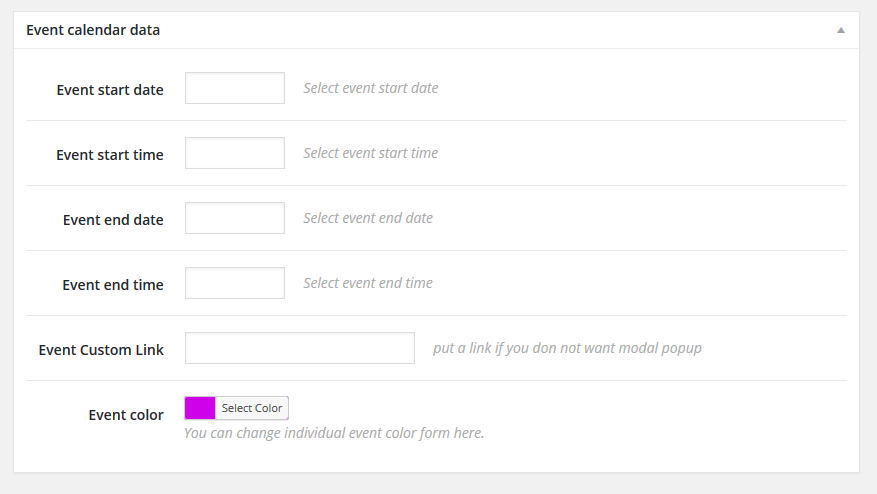Click the Event calendar data panel title
The height and width of the screenshot is (494, 877).
click(93, 30)
